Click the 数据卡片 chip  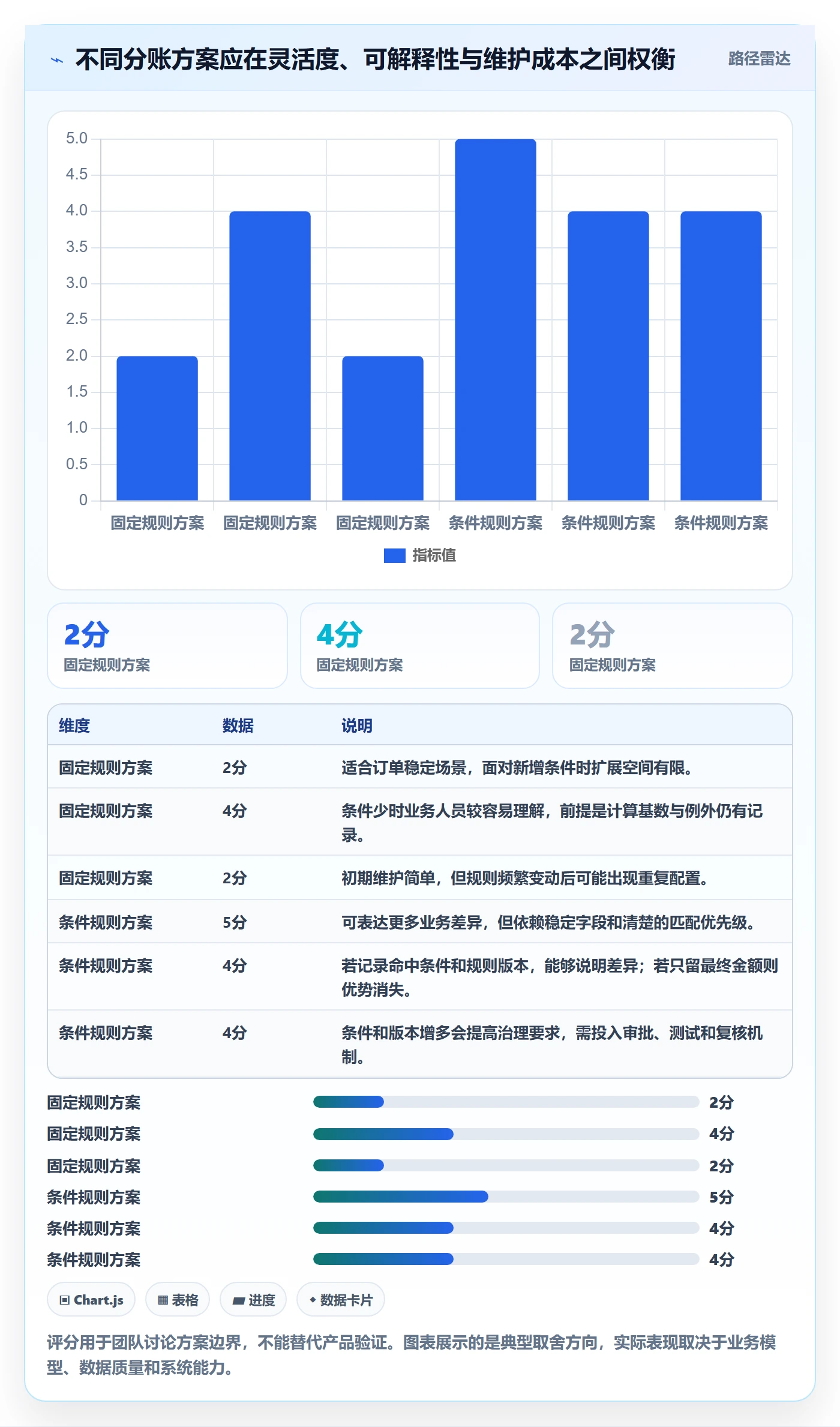(341, 1300)
